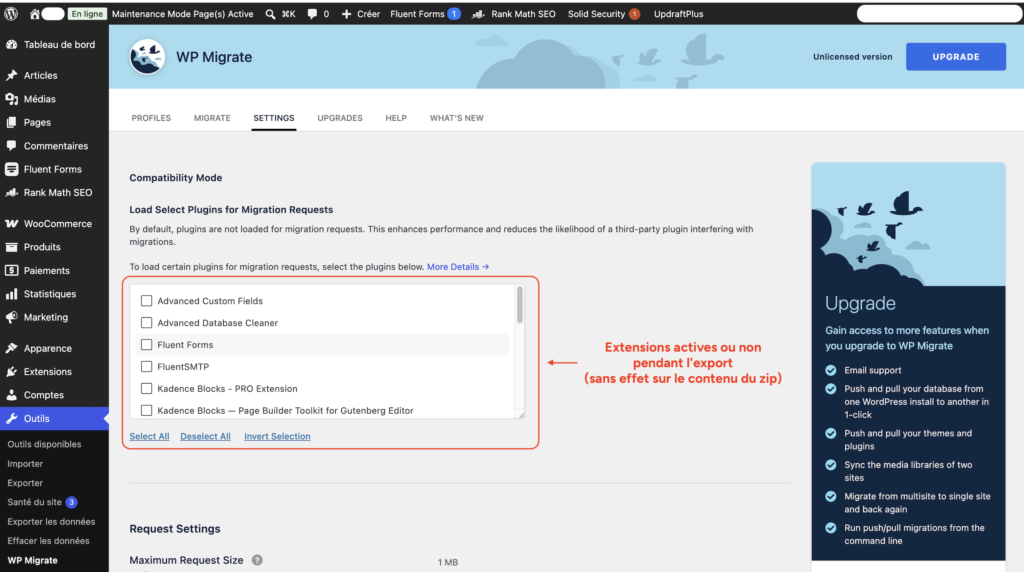This screenshot has height=572, width=1024.
Task: Open comments bubble in admin bar
Action: pos(312,14)
